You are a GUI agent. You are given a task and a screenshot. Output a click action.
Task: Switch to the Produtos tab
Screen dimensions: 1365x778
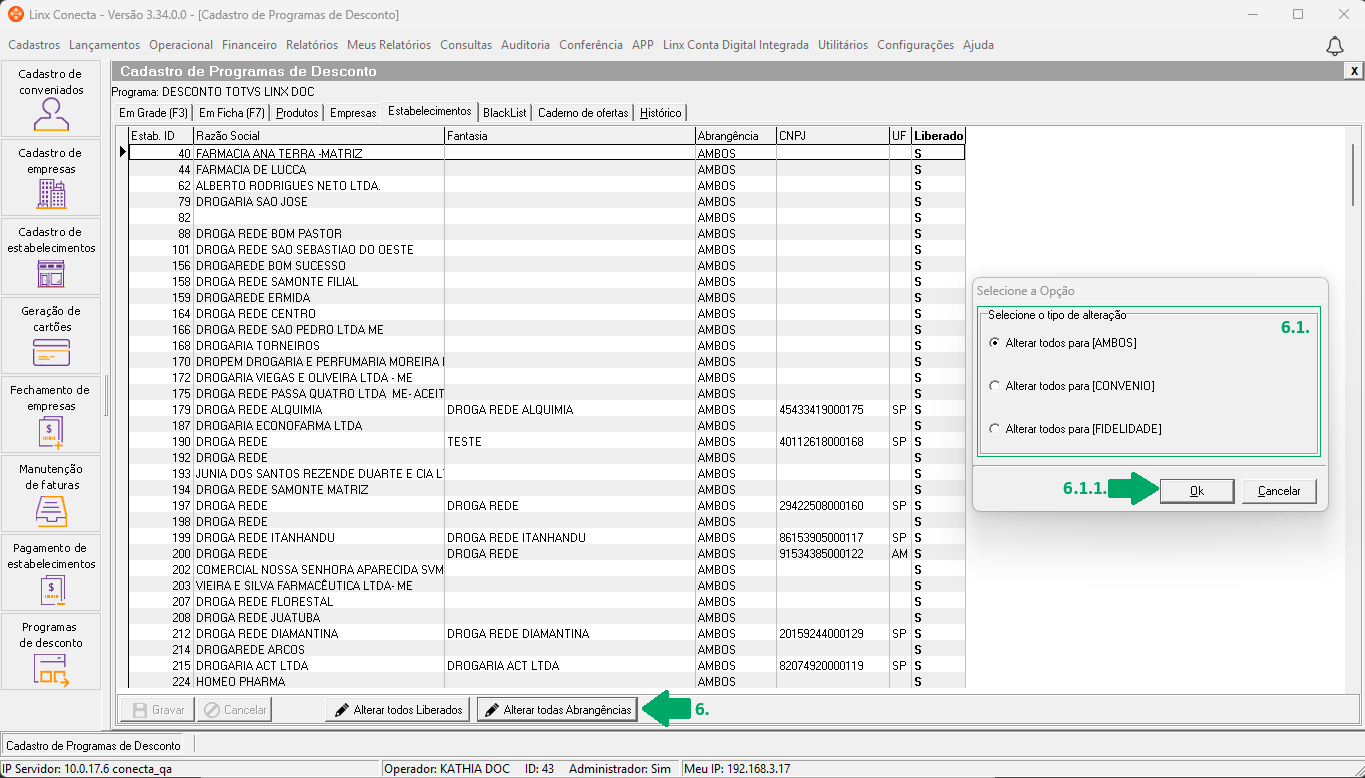point(297,113)
